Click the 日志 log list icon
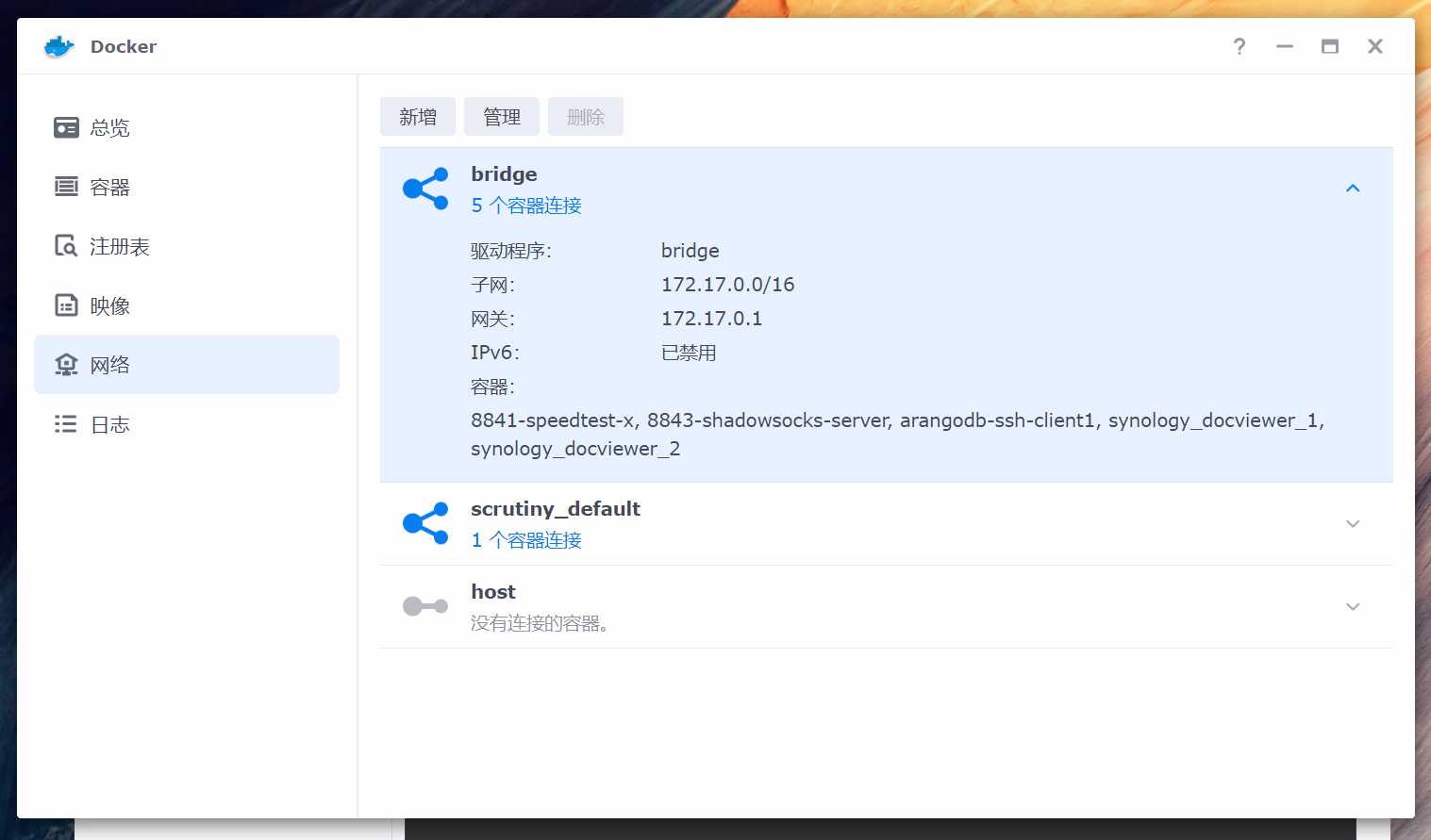1431x840 pixels. [66, 424]
